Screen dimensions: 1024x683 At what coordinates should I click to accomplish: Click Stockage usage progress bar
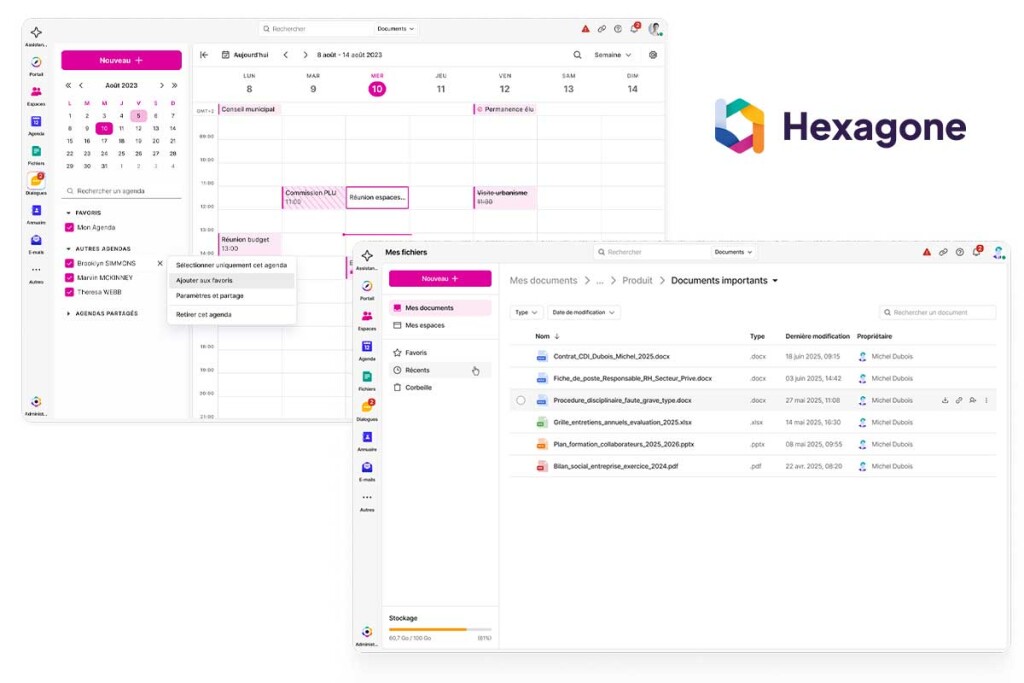(x=440, y=629)
